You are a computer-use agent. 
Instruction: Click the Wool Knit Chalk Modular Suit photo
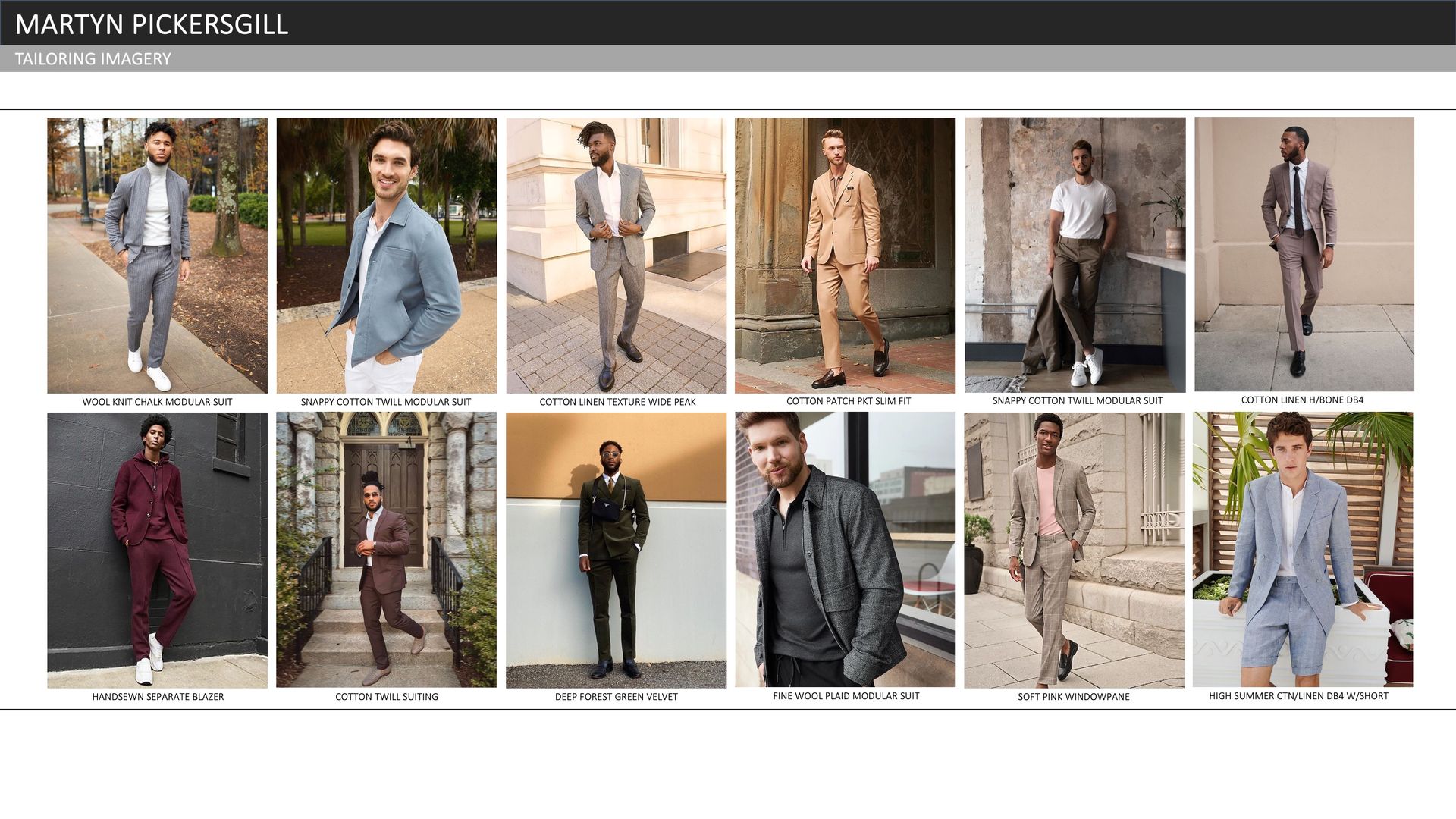point(157,255)
